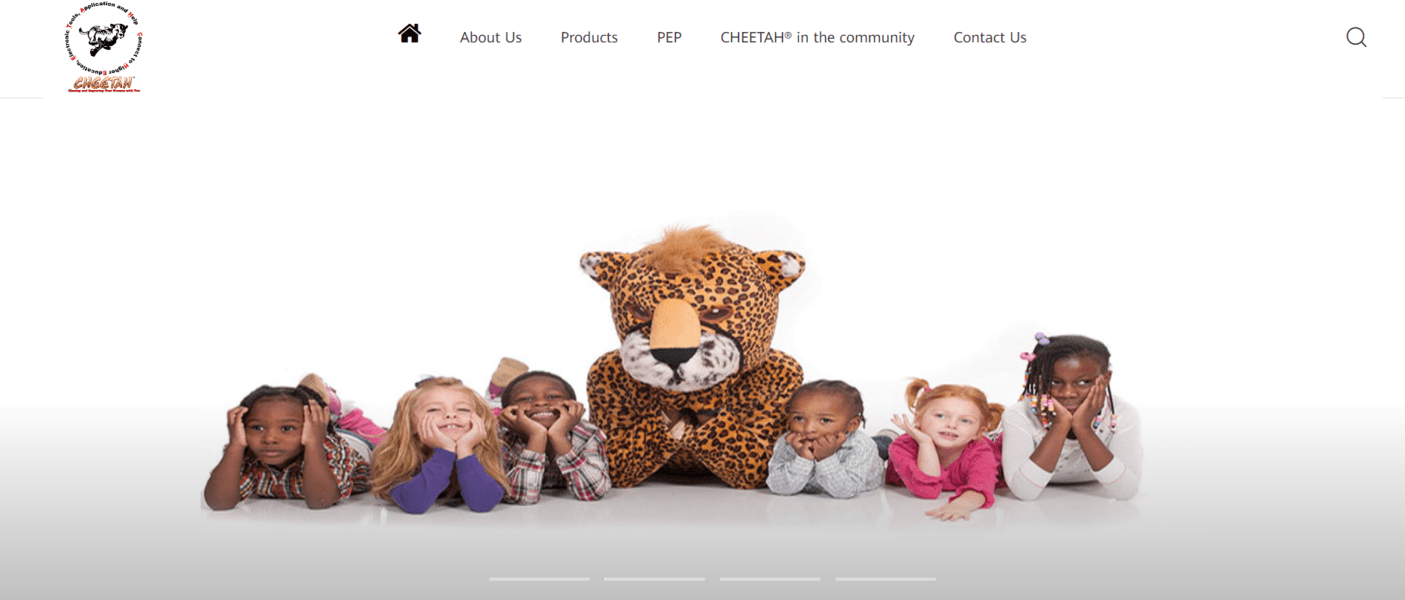Click the smiling boy in the plaid shirt
The width and height of the screenshot is (1405, 600).
pyautogui.click(x=550, y=436)
